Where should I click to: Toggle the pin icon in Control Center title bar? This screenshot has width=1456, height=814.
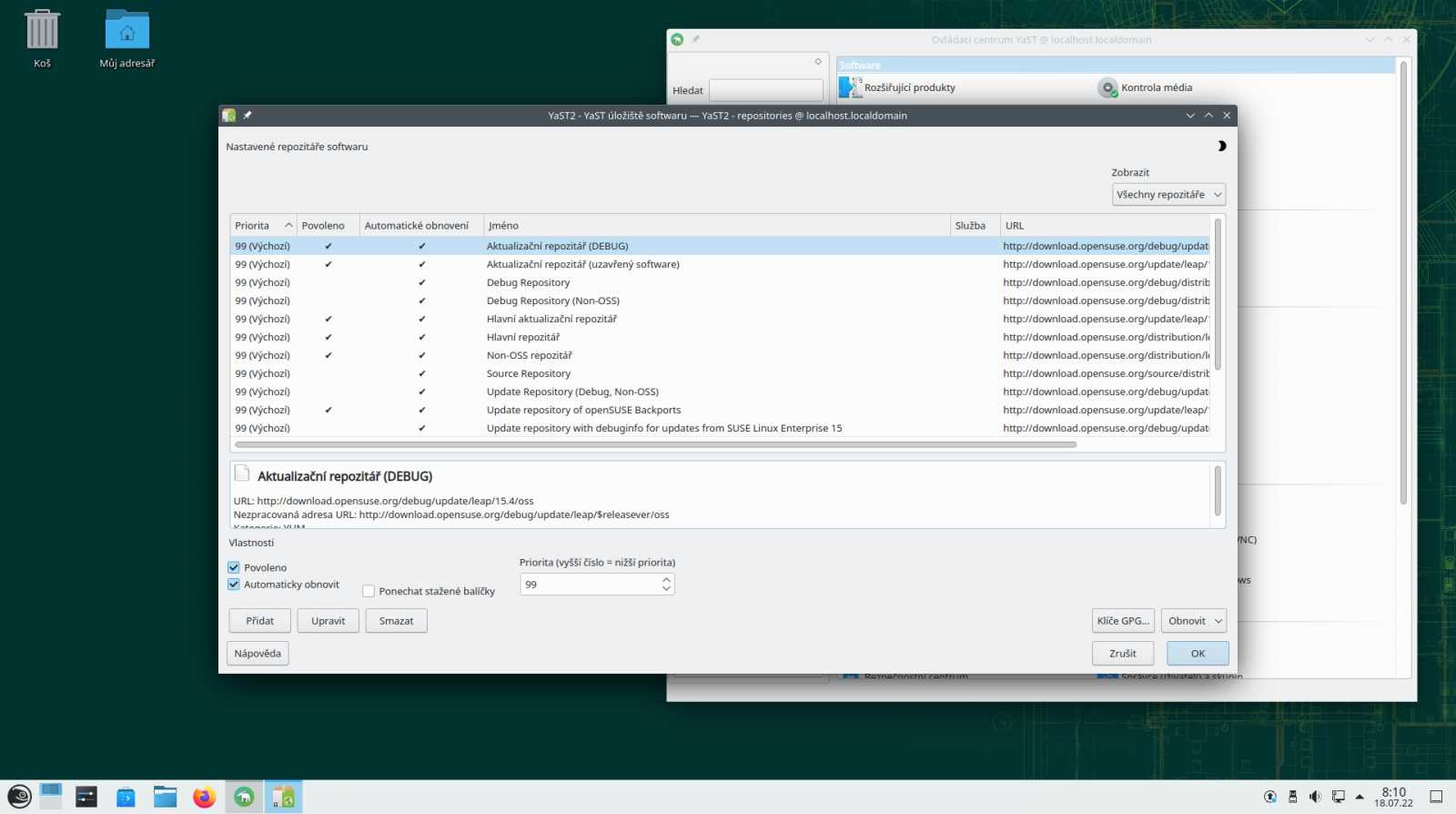(696, 39)
